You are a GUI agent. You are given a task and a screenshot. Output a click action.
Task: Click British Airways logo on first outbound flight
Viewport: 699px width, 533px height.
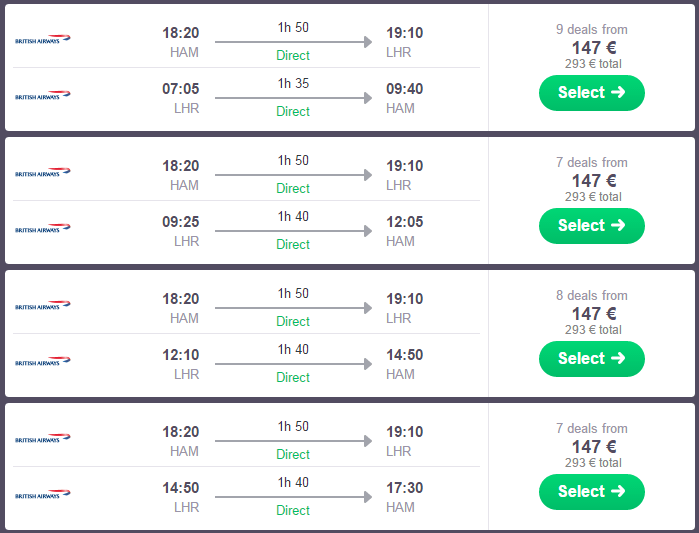tap(43, 40)
